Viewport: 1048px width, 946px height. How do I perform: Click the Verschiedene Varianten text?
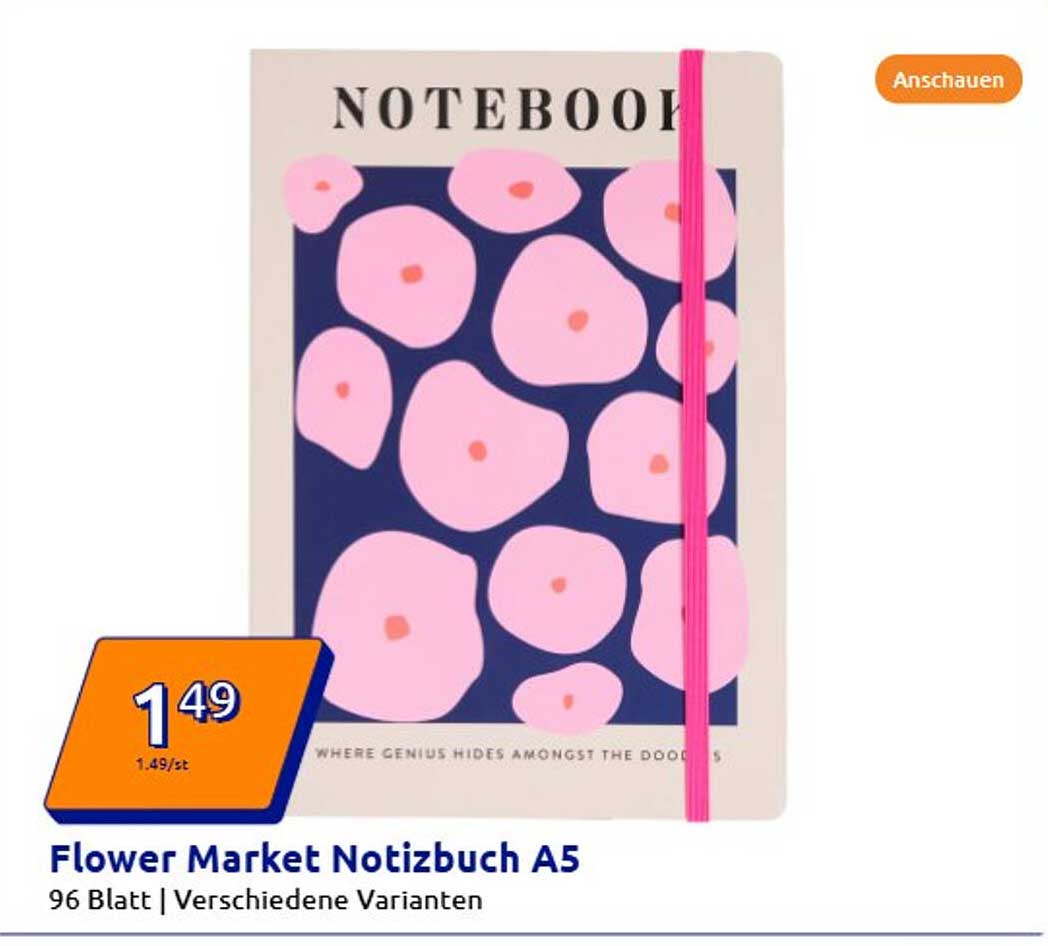pos(328,900)
